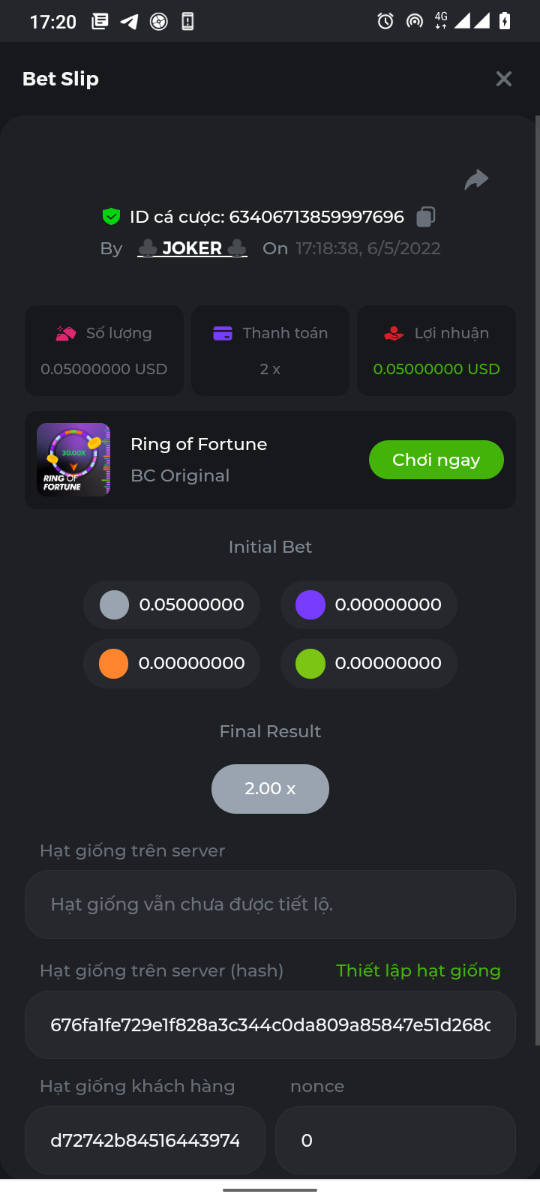Screen dimensions: 540x1200
Task: Share this bet slip via arrow icon
Action: point(476,180)
